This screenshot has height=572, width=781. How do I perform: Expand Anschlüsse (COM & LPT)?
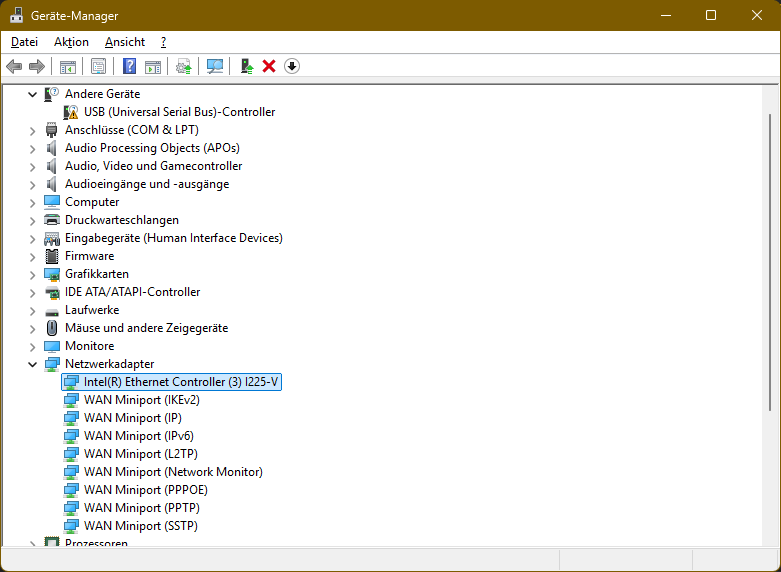point(33,131)
